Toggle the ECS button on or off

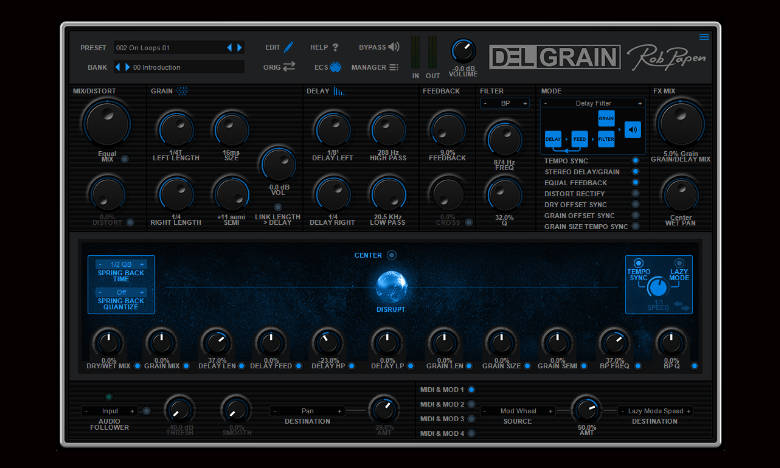point(335,67)
